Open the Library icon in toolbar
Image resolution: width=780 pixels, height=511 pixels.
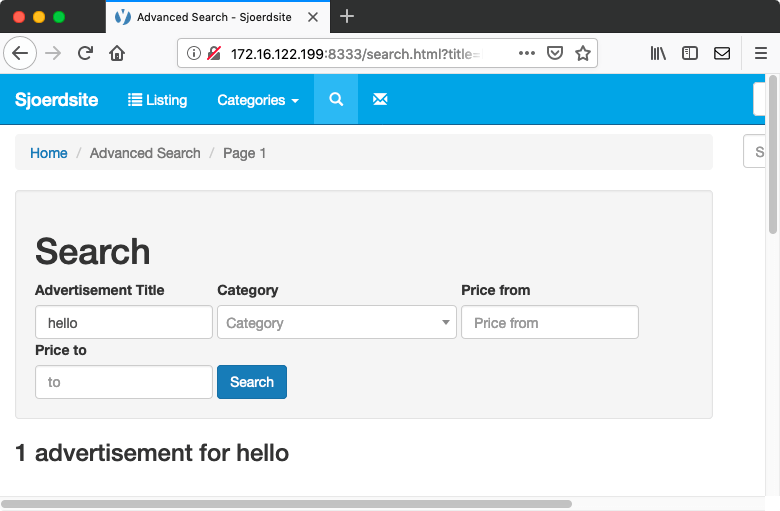pos(658,53)
